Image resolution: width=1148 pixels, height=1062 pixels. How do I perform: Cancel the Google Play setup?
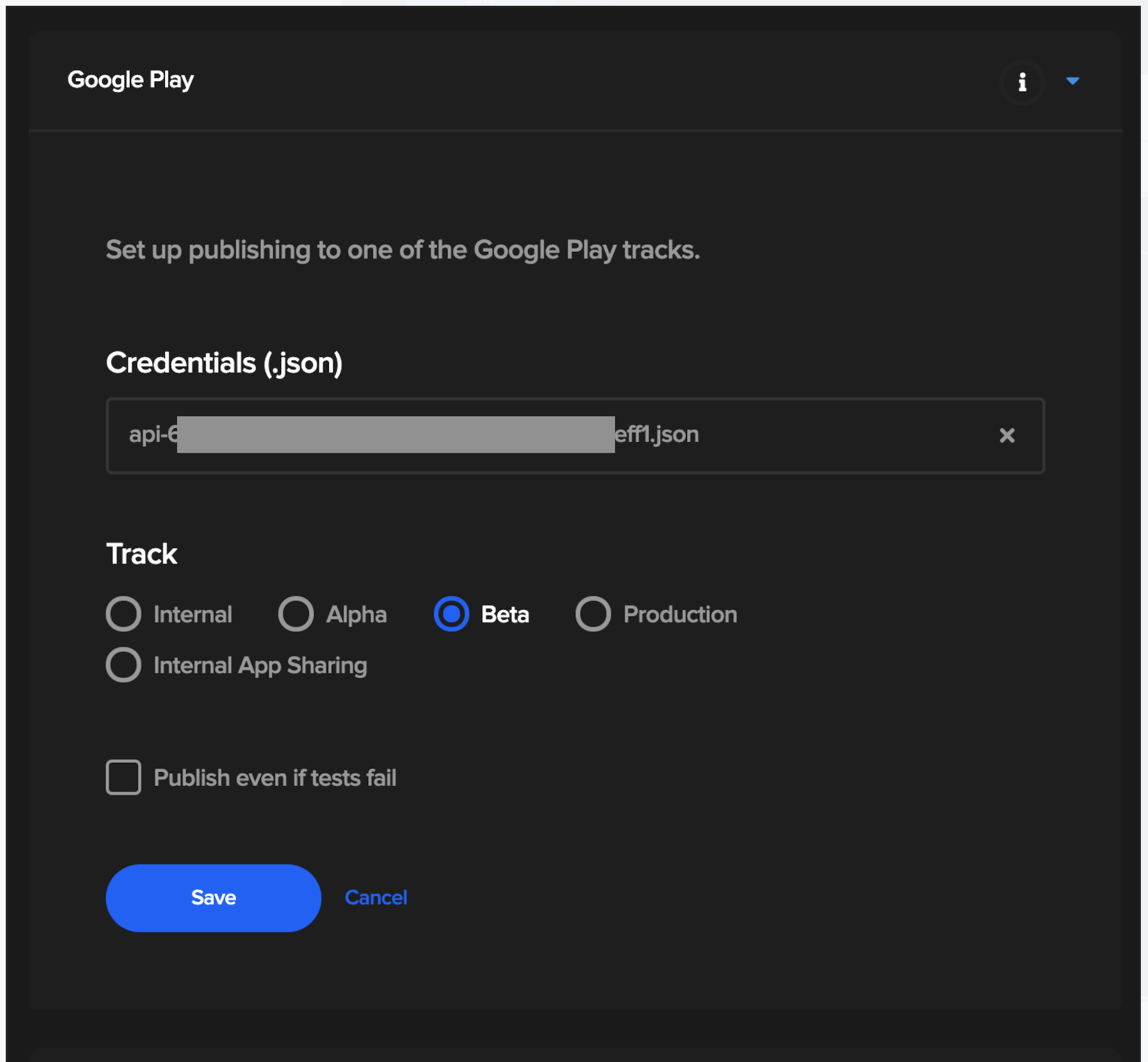376,898
